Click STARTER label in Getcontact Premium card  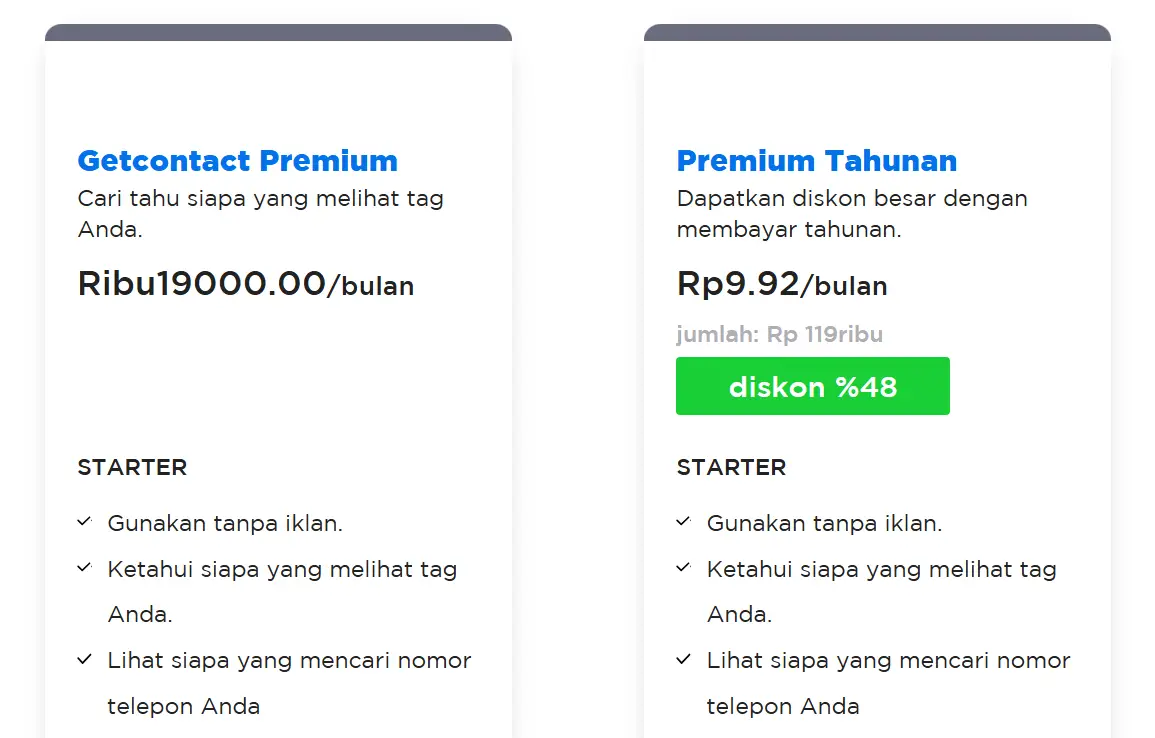132,467
